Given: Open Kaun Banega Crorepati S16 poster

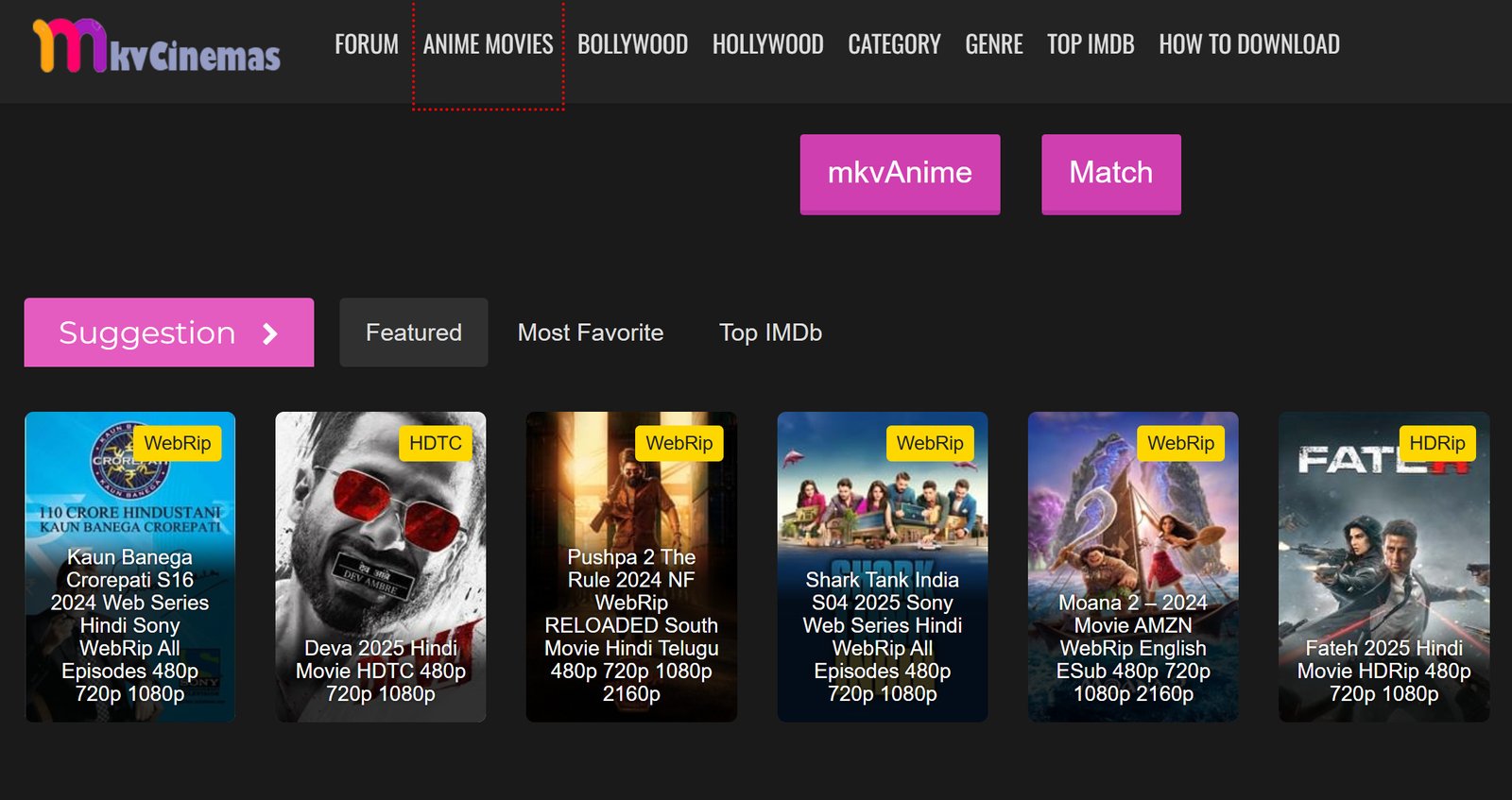Looking at the screenshot, I should (x=130, y=567).
